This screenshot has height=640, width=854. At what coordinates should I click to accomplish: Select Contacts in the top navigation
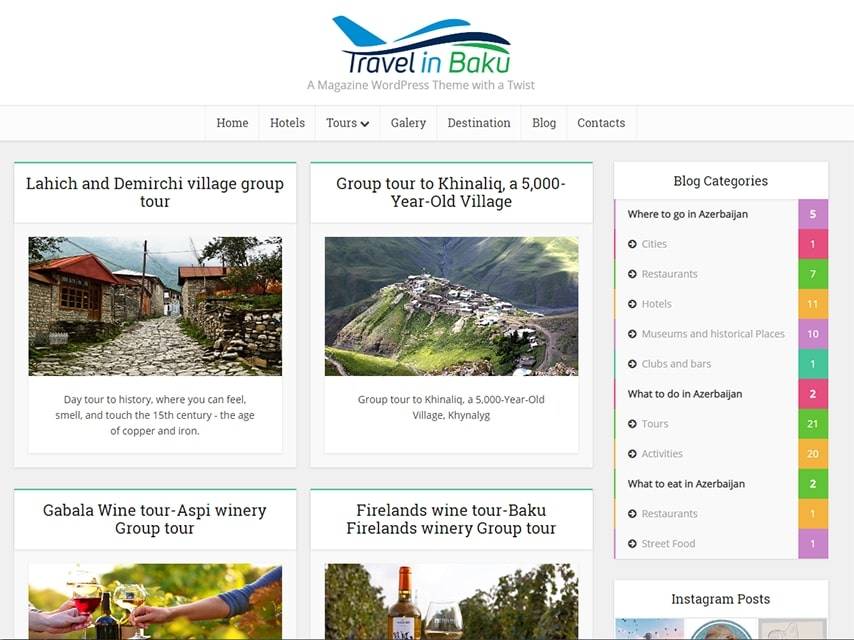coord(601,123)
